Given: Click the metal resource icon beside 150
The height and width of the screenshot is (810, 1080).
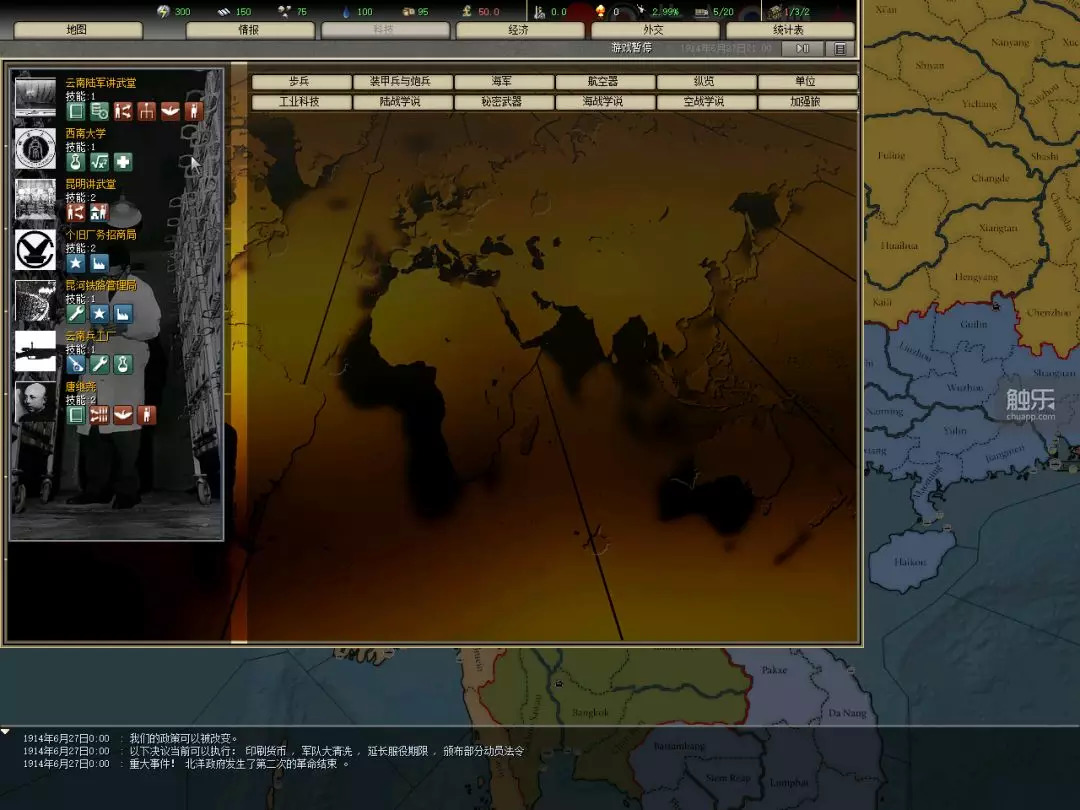Looking at the screenshot, I should [224, 11].
